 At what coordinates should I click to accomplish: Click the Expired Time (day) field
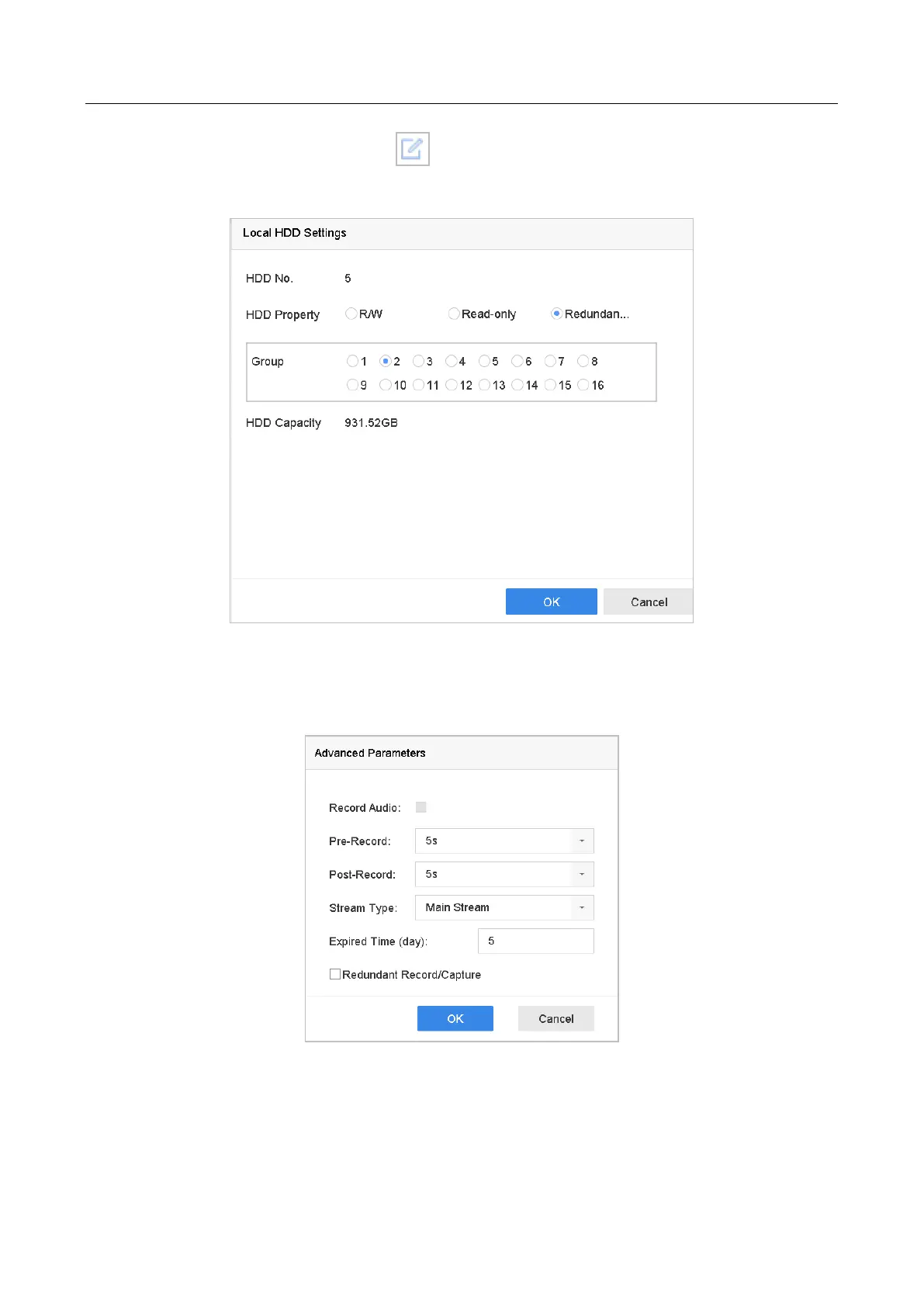(x=535, y=941)
